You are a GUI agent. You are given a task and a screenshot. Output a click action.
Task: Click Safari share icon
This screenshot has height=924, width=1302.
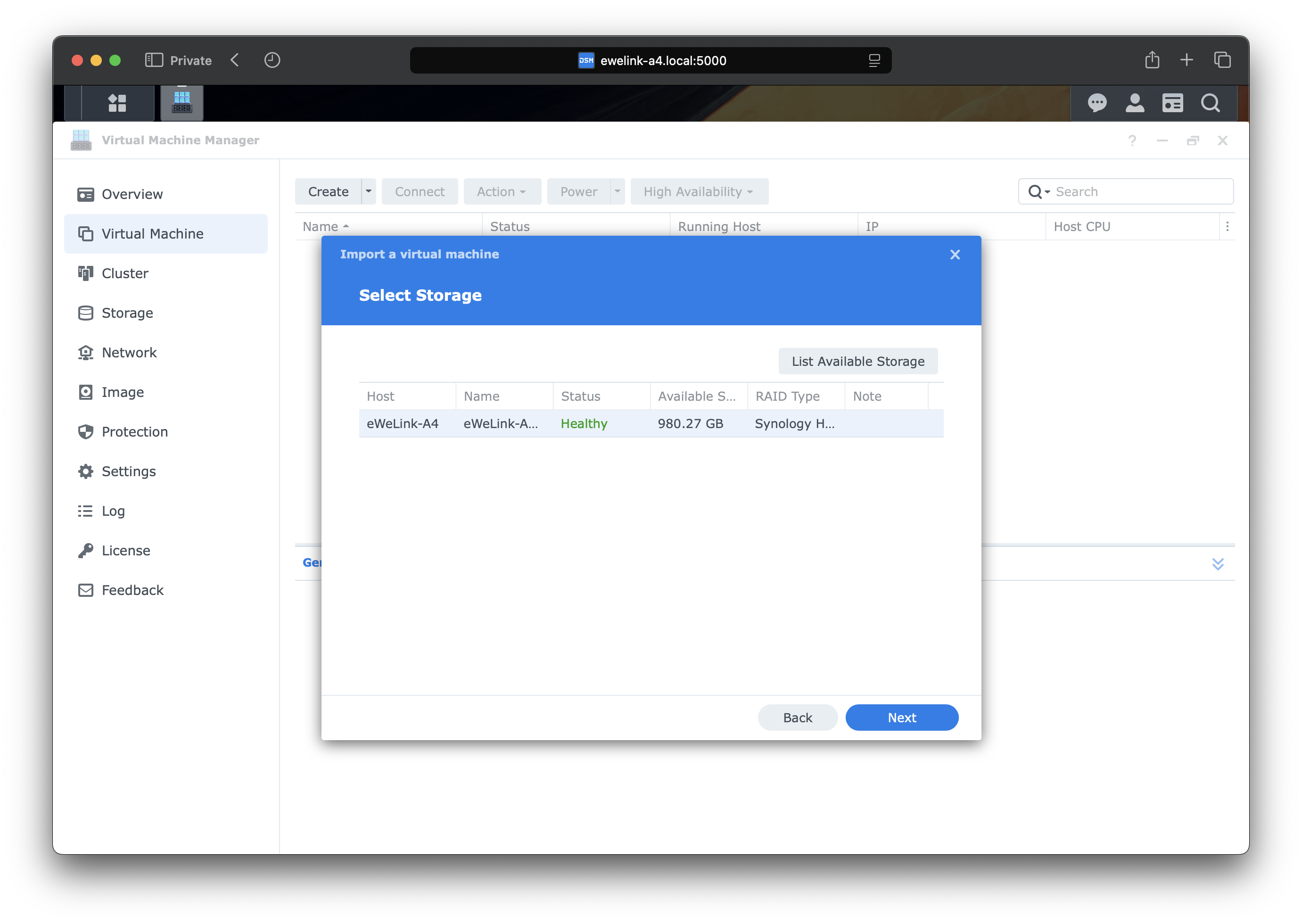[x=1152, y=60]
